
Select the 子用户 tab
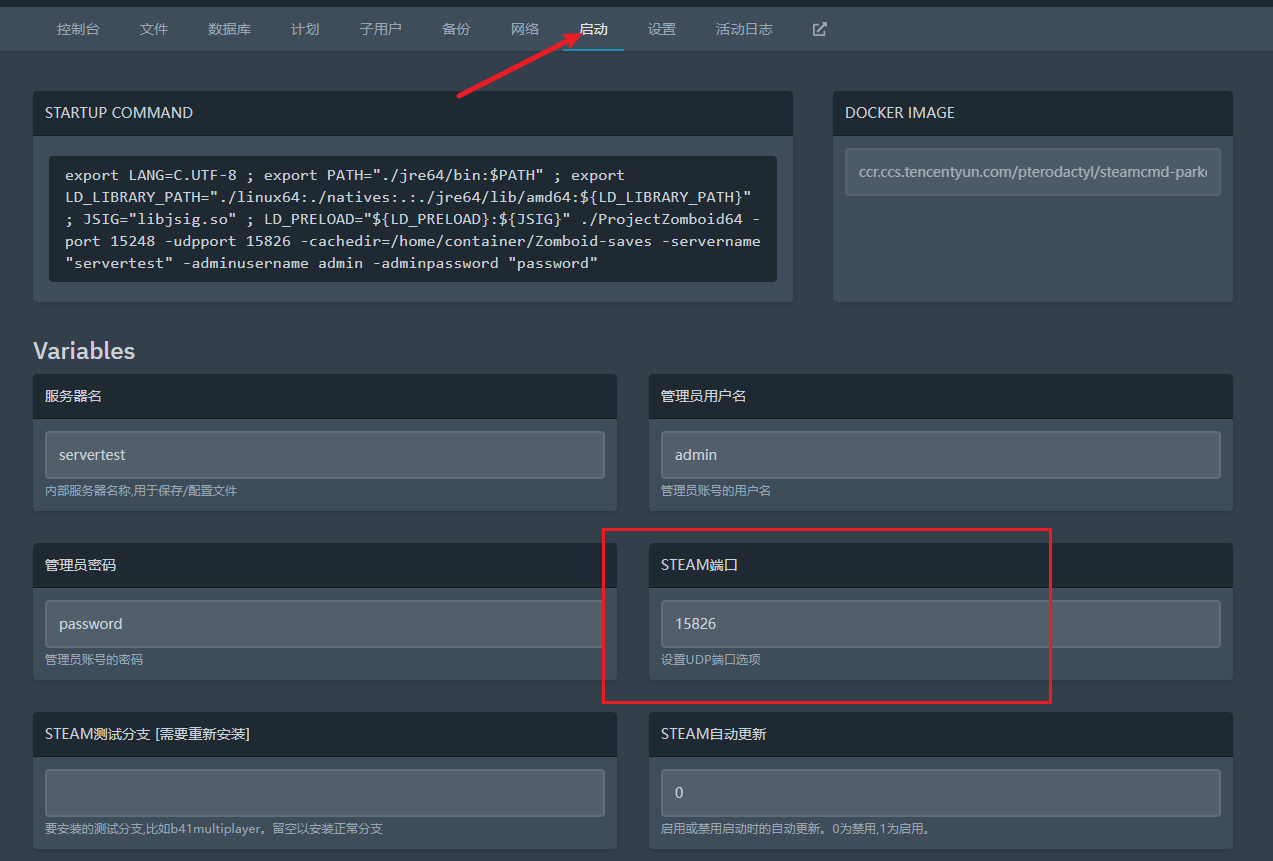pos(380,29)
